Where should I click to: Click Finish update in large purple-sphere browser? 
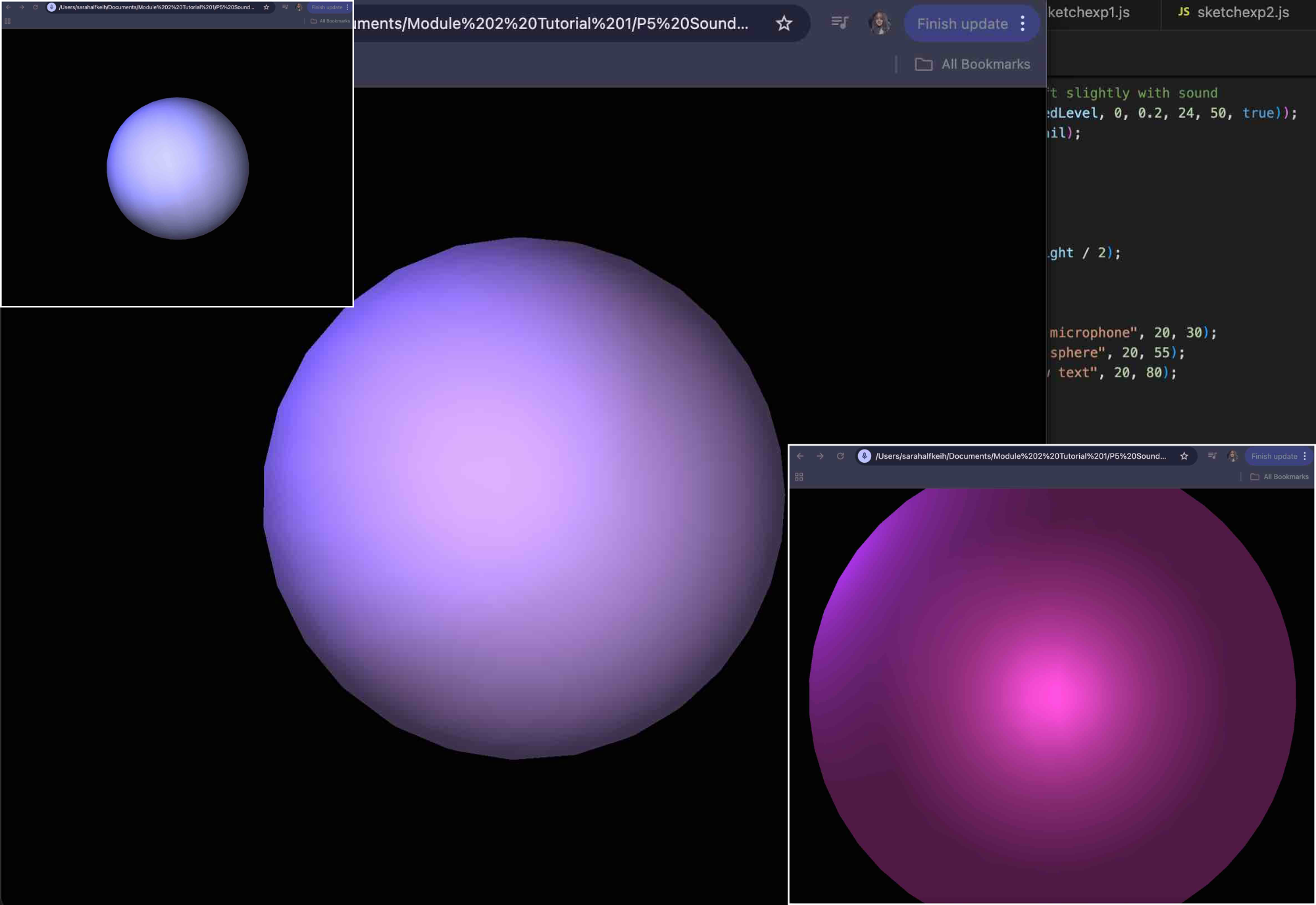[962, 24]
